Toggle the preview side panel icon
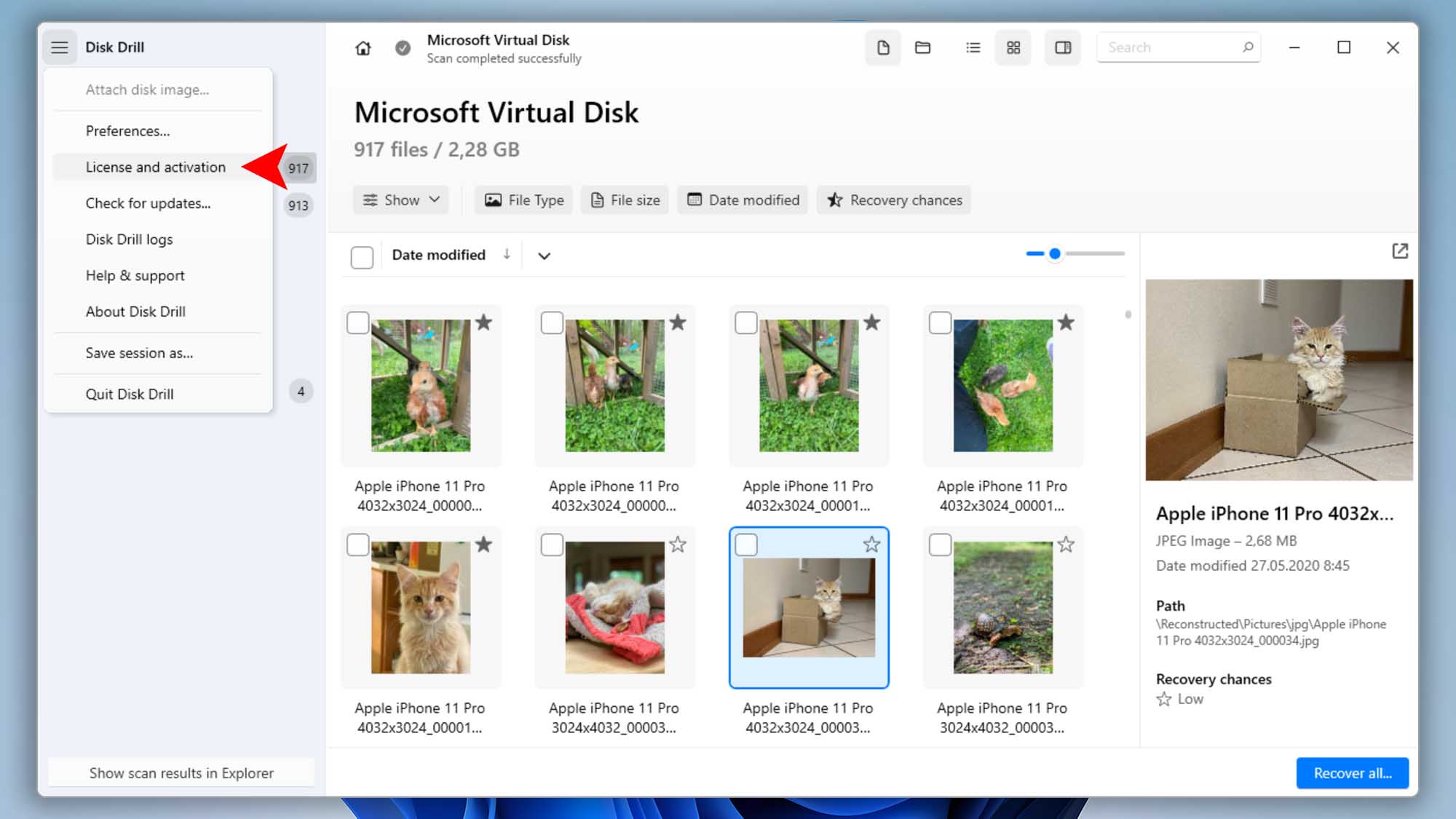Screen dimensions: 1456x819 [x=1063, y=48]
